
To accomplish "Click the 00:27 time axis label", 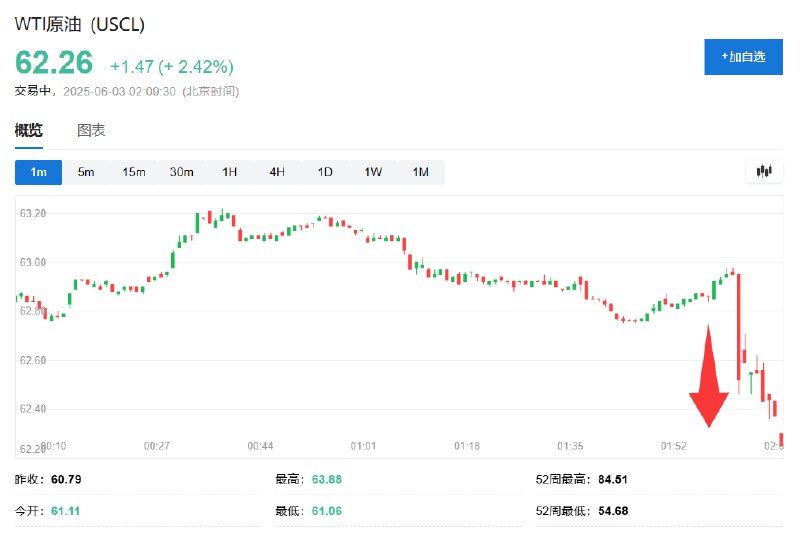I will click(x=157, y=446).
